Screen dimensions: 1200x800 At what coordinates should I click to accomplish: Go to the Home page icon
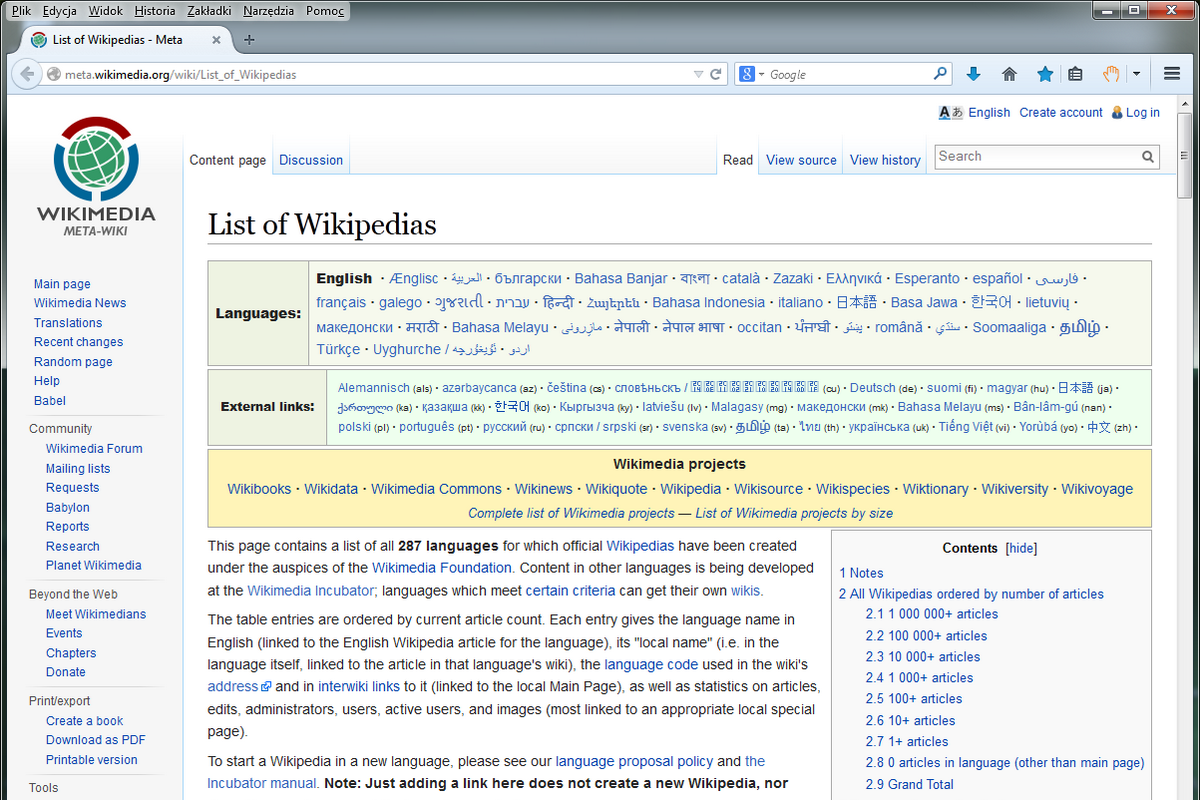(1009, 74)
